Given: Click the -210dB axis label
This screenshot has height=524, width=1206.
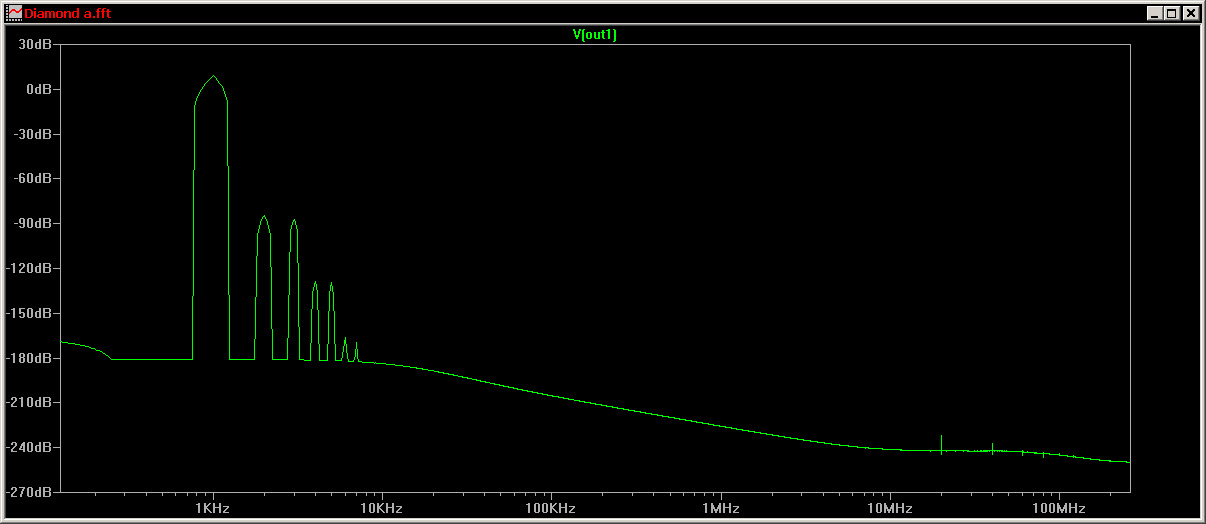Looking at the screenshot, I should (x=31, y=403).
